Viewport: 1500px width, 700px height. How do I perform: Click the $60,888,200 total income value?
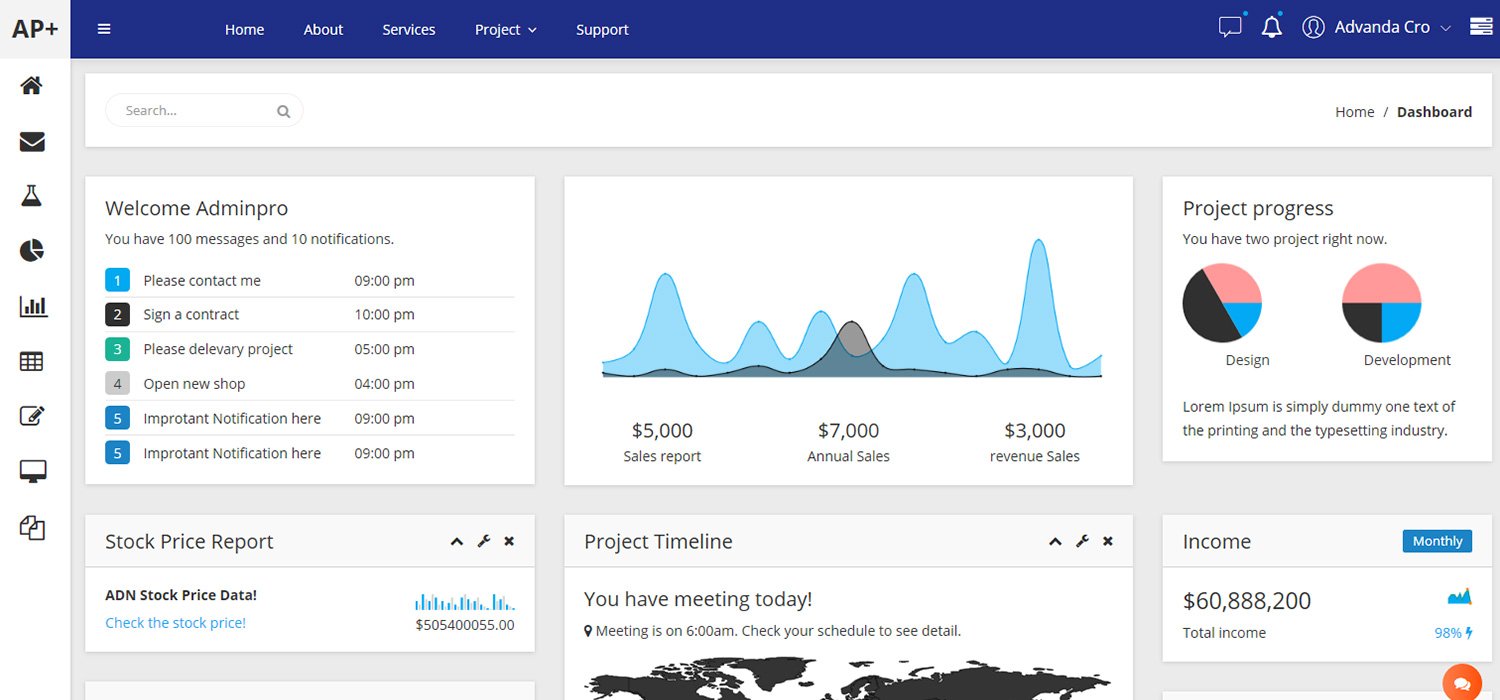pyautogui.click(x=1246, y=601)
